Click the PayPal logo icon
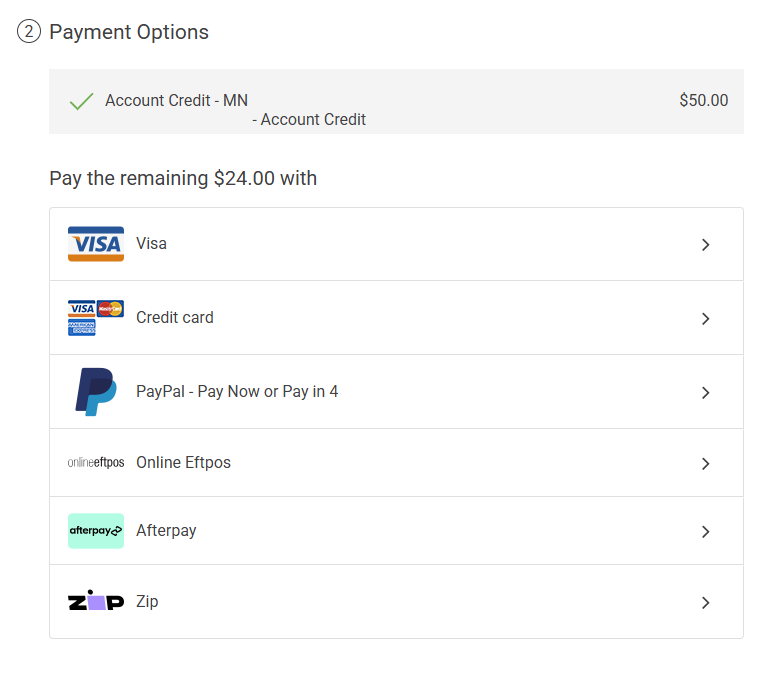Screen dimensions: 771x691 [x=96, y=392]
